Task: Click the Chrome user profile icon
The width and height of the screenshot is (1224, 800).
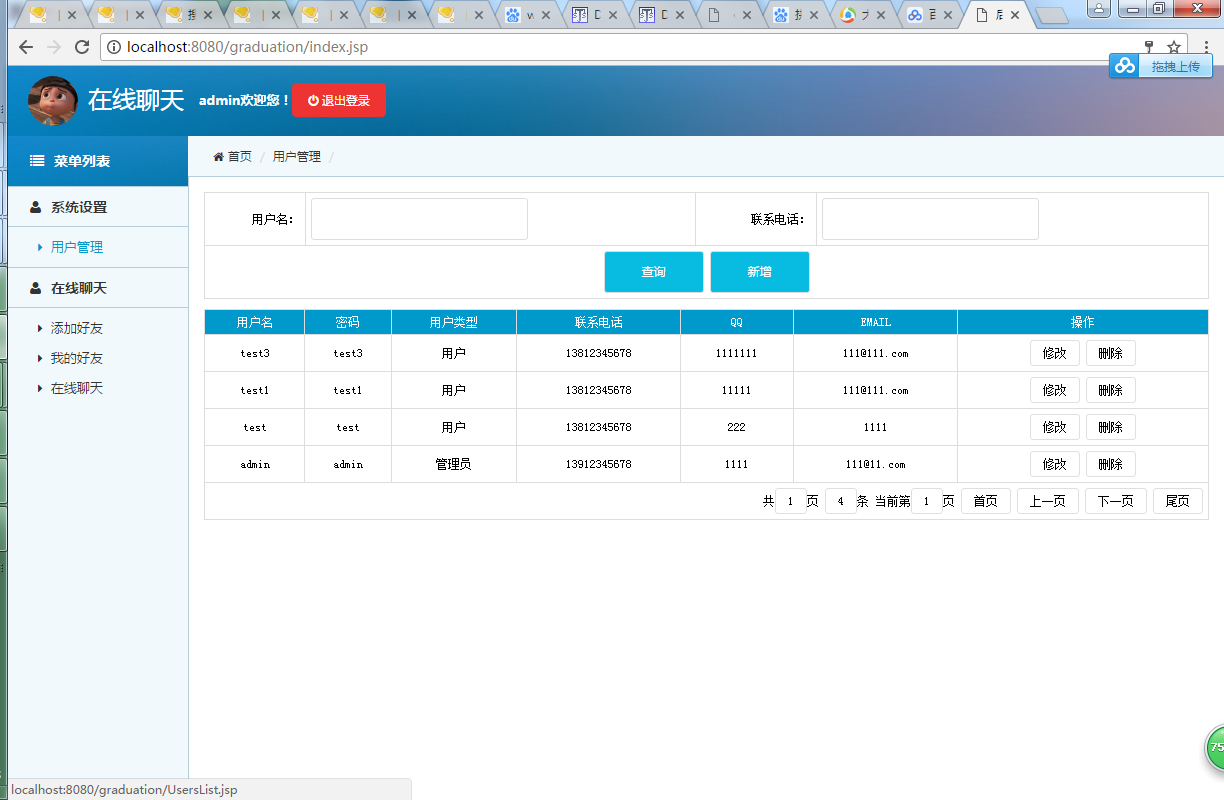Action: tap(1098, 9)
